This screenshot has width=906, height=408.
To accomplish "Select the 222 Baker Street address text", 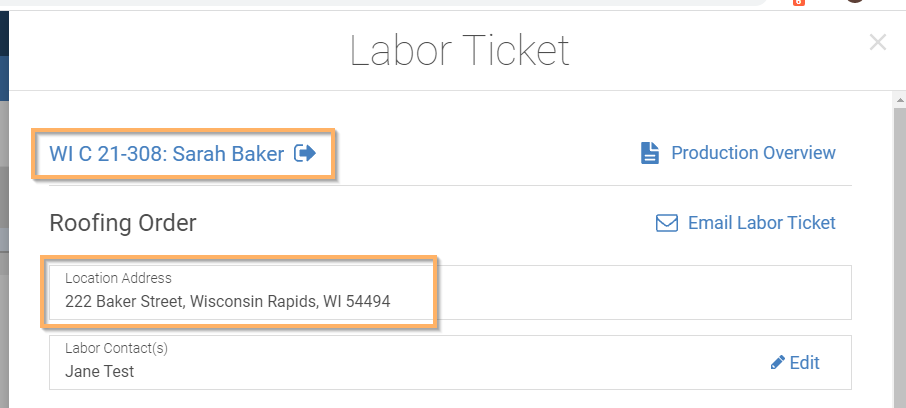I will (228, 302).
